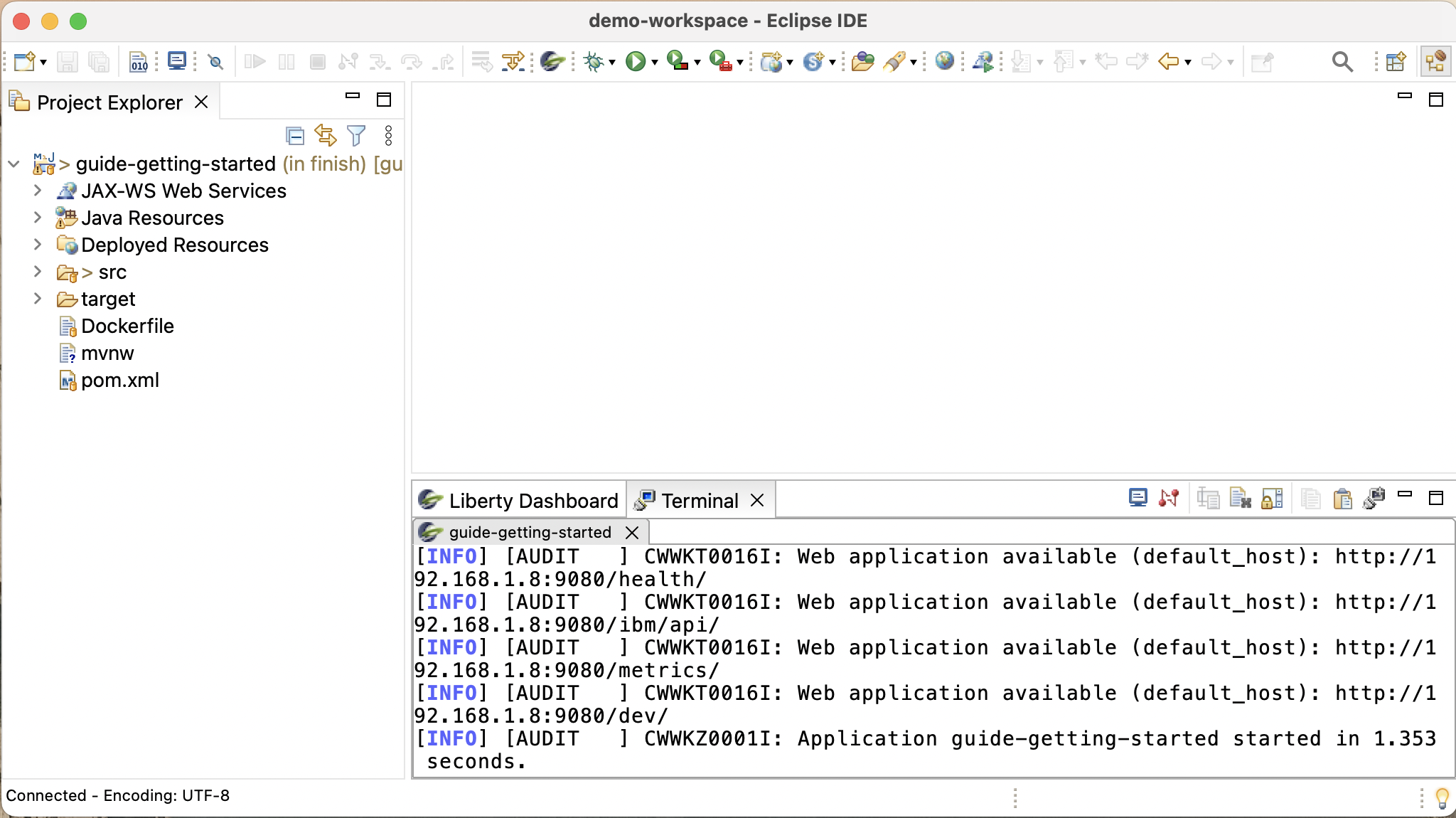Open pom.xml file
1456x818 pixels.
pyautogui.click(x=120, y=379)
